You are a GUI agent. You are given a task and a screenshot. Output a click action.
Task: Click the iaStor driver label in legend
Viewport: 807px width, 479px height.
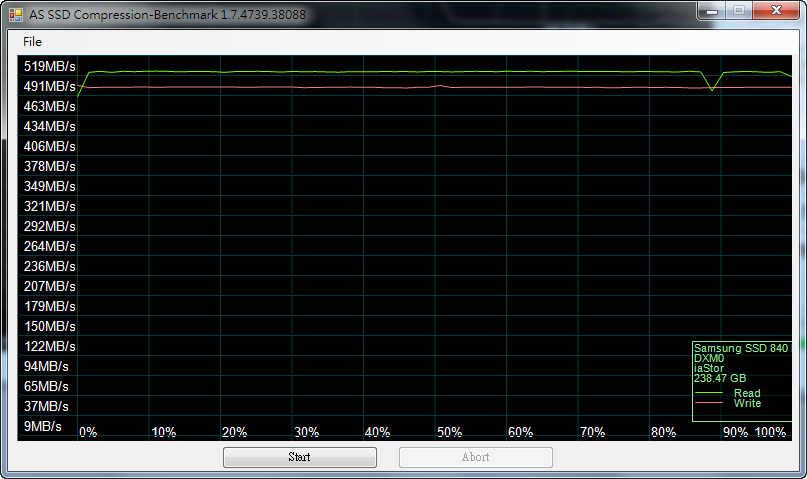[708, 368]
